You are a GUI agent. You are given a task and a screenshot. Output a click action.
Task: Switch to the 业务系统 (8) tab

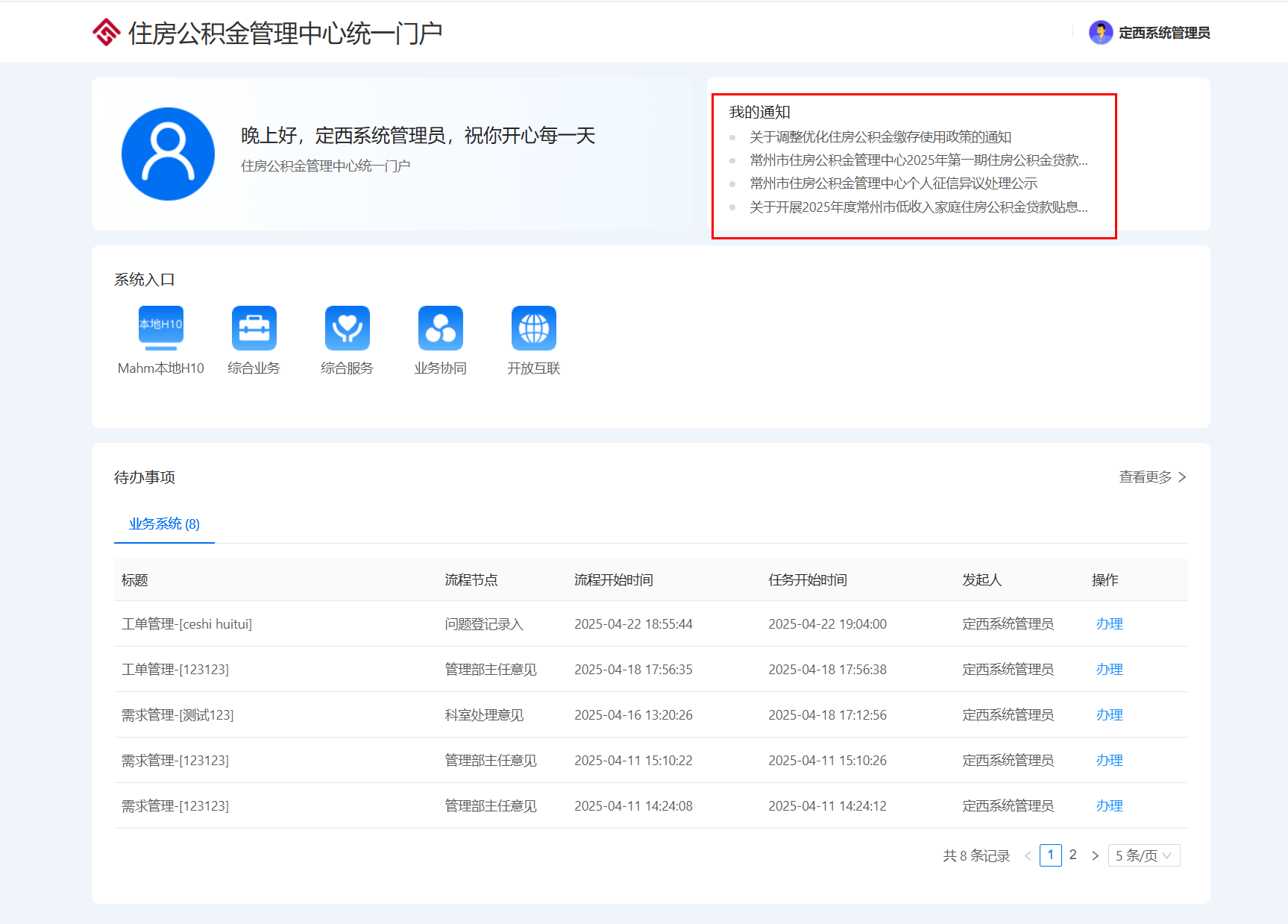164,524
